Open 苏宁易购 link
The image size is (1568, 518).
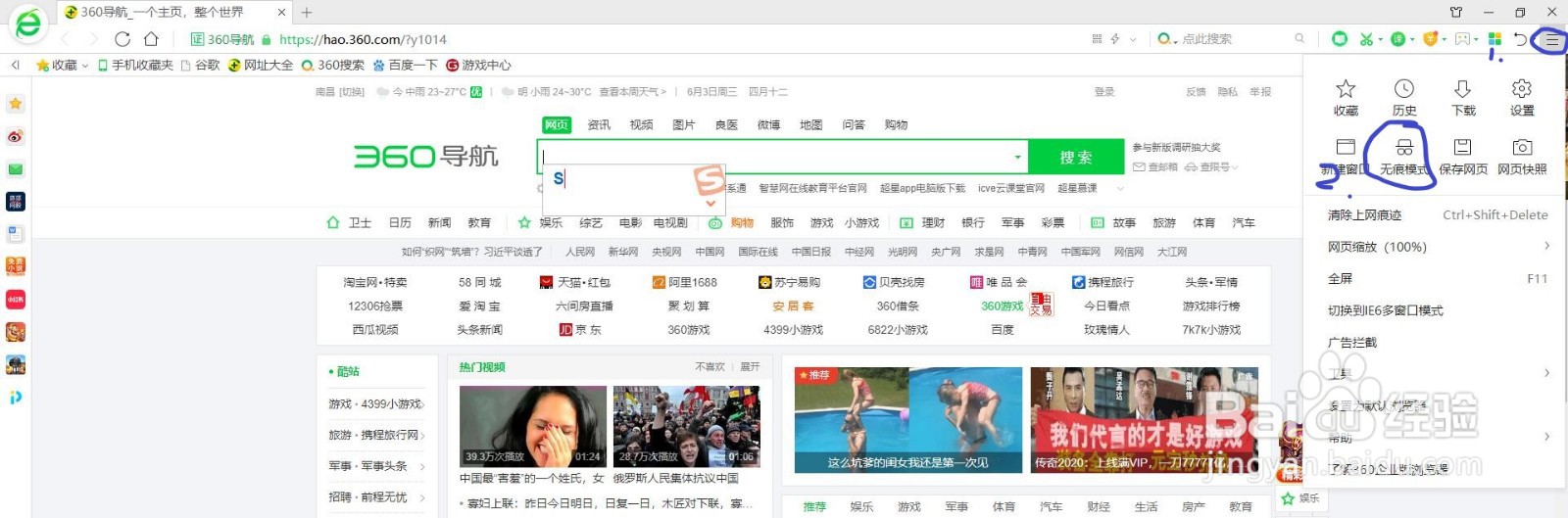pos(789,282)
